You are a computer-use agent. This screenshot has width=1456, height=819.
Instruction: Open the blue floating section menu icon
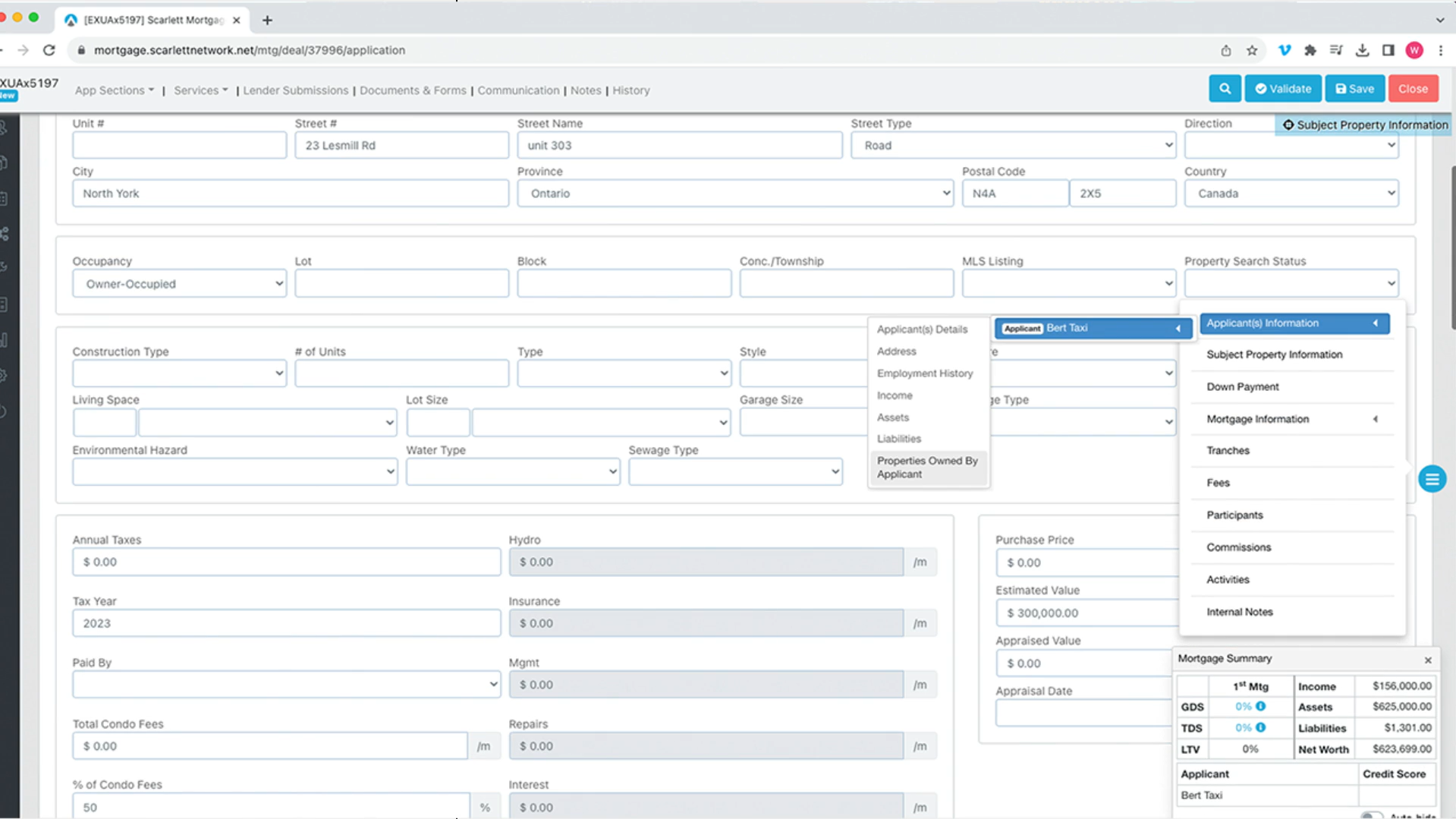pyautogui.click(x=1432, y=479)
